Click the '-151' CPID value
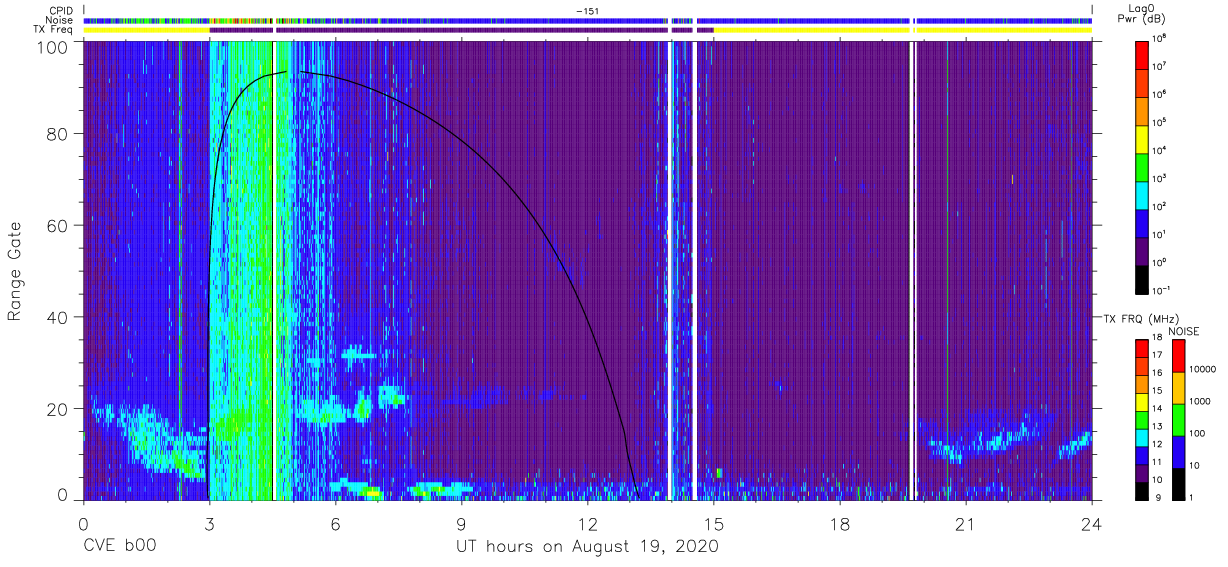The width and height of the screenshot is (1228, 567). pyautogui.click(x=587, y=11)
